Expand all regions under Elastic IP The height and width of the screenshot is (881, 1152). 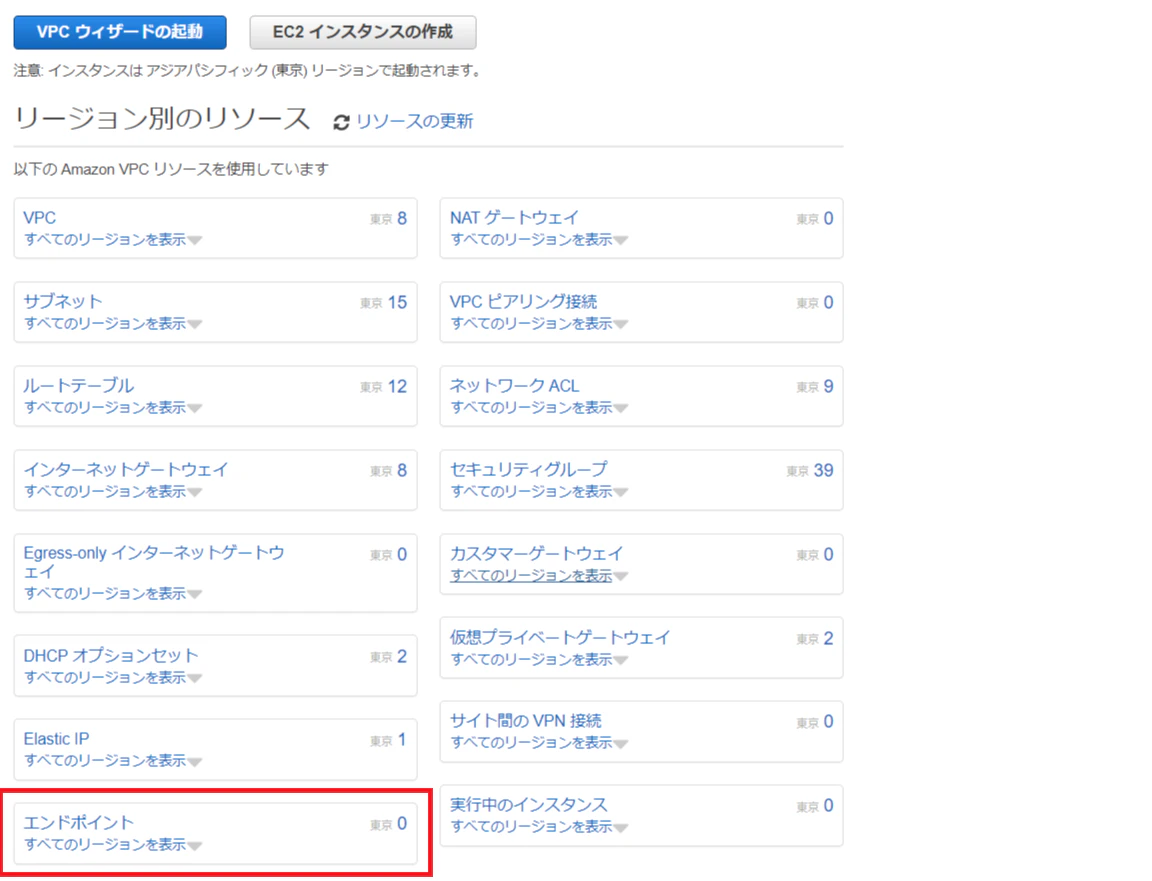click(x=112, y=760)
